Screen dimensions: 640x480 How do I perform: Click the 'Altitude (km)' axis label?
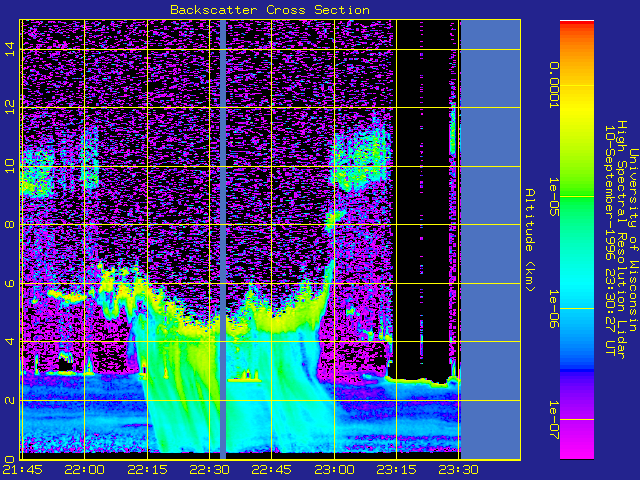click(530, 240)
